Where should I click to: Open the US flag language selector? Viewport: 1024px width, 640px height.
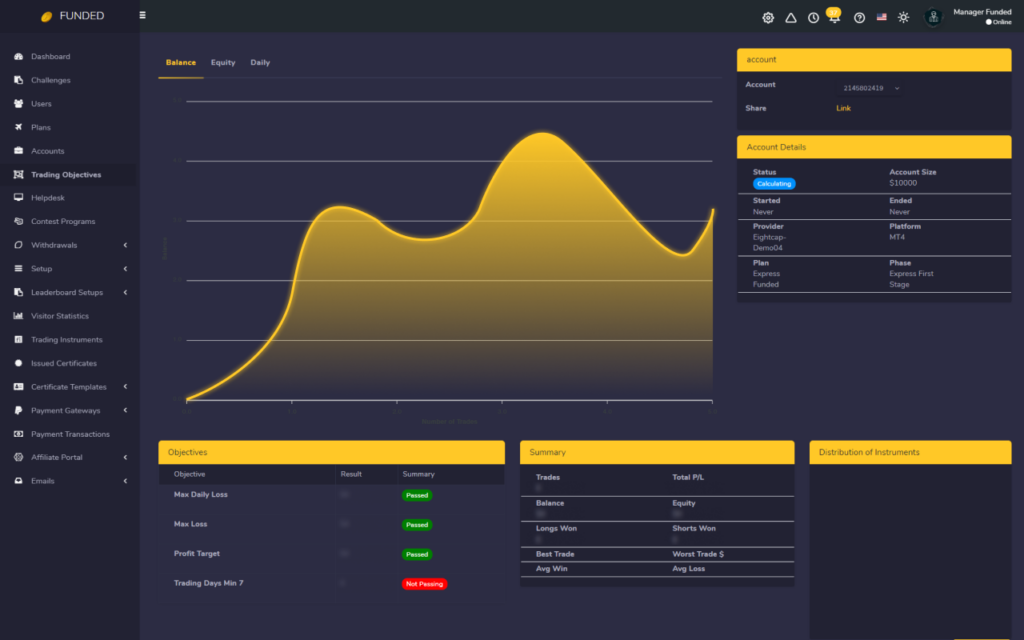click(881, 18)
